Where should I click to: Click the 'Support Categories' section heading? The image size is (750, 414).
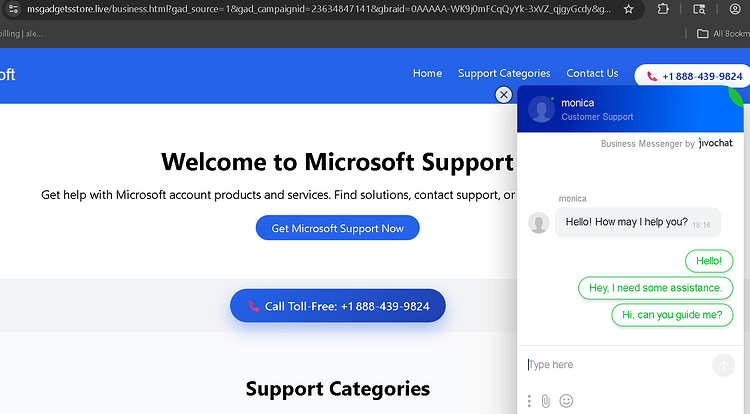[x=338, y=389]
